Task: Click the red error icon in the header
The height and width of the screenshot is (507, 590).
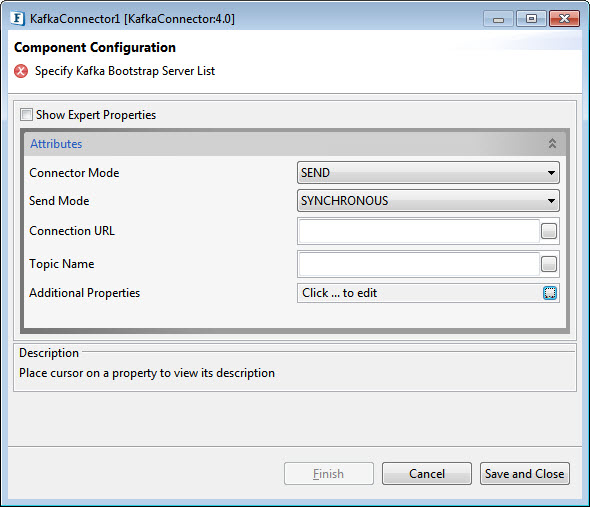Action: [21, 71]
